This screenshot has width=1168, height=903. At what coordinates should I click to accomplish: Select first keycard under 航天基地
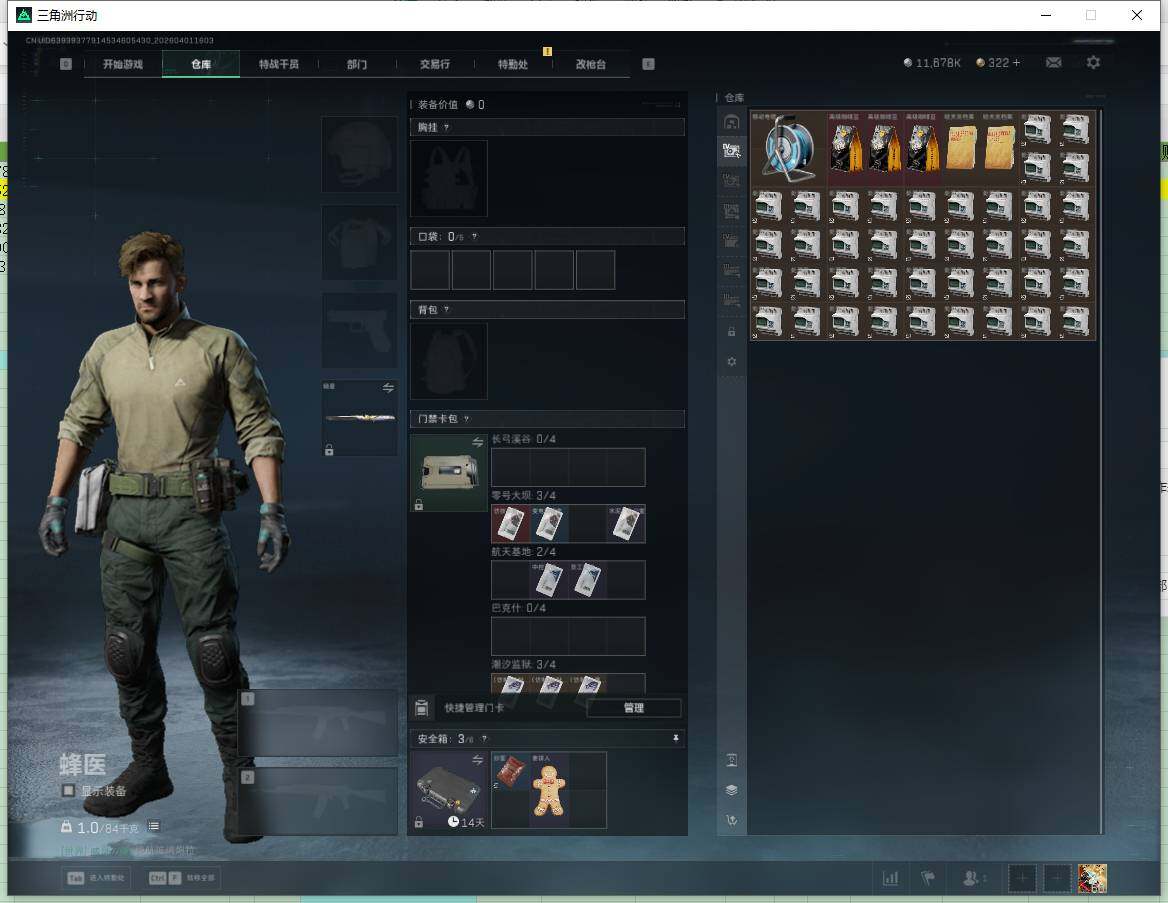(549, 580)
